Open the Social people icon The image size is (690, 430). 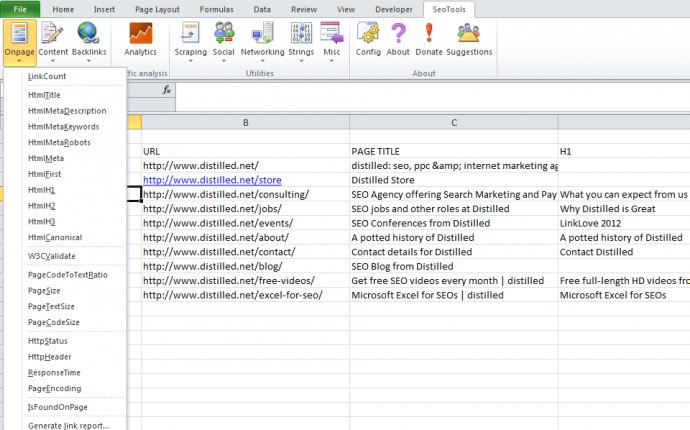point(224,33)
